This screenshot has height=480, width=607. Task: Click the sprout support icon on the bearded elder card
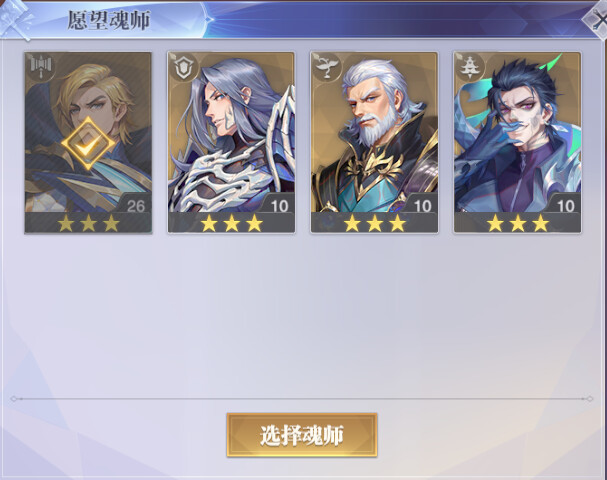pyautogui.click(x=327, y=67)
